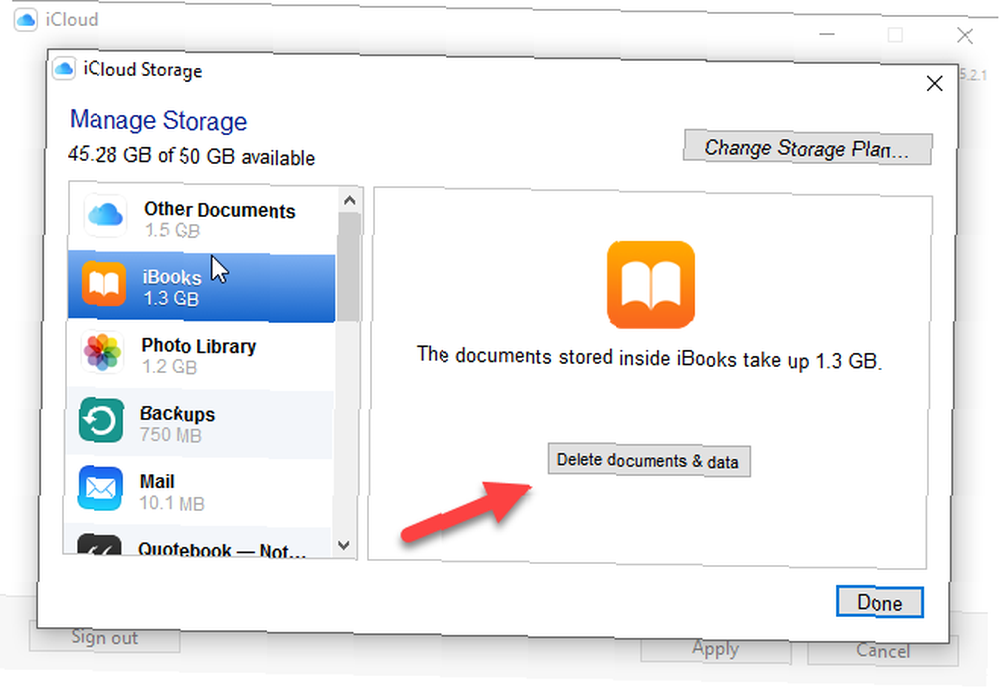The width and height of the screenshot is (1000, 688).
Task: Click the Backups green restore icon
Action: pos(101,420)
